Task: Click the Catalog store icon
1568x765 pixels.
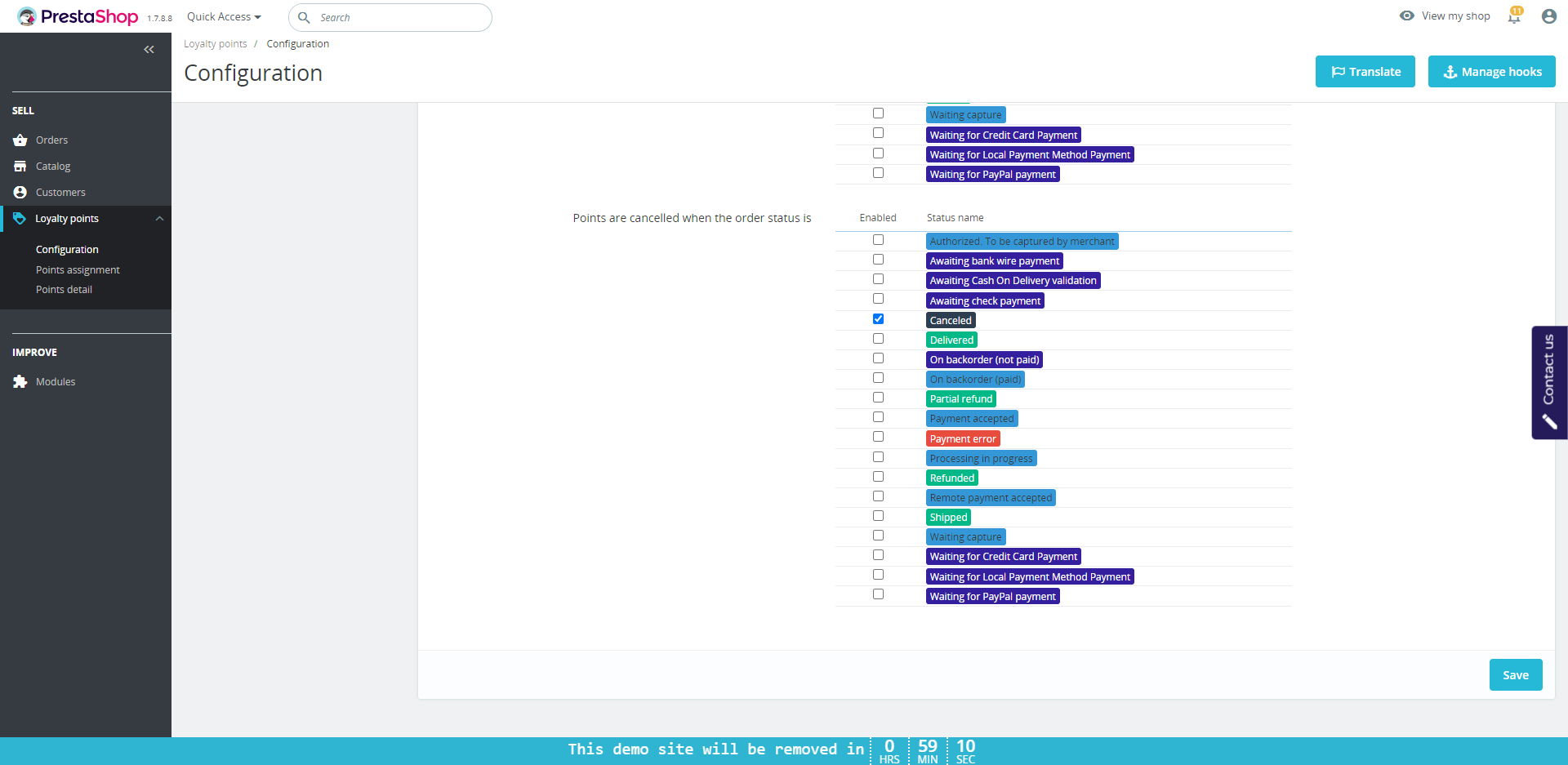Action: click(20, 167)
